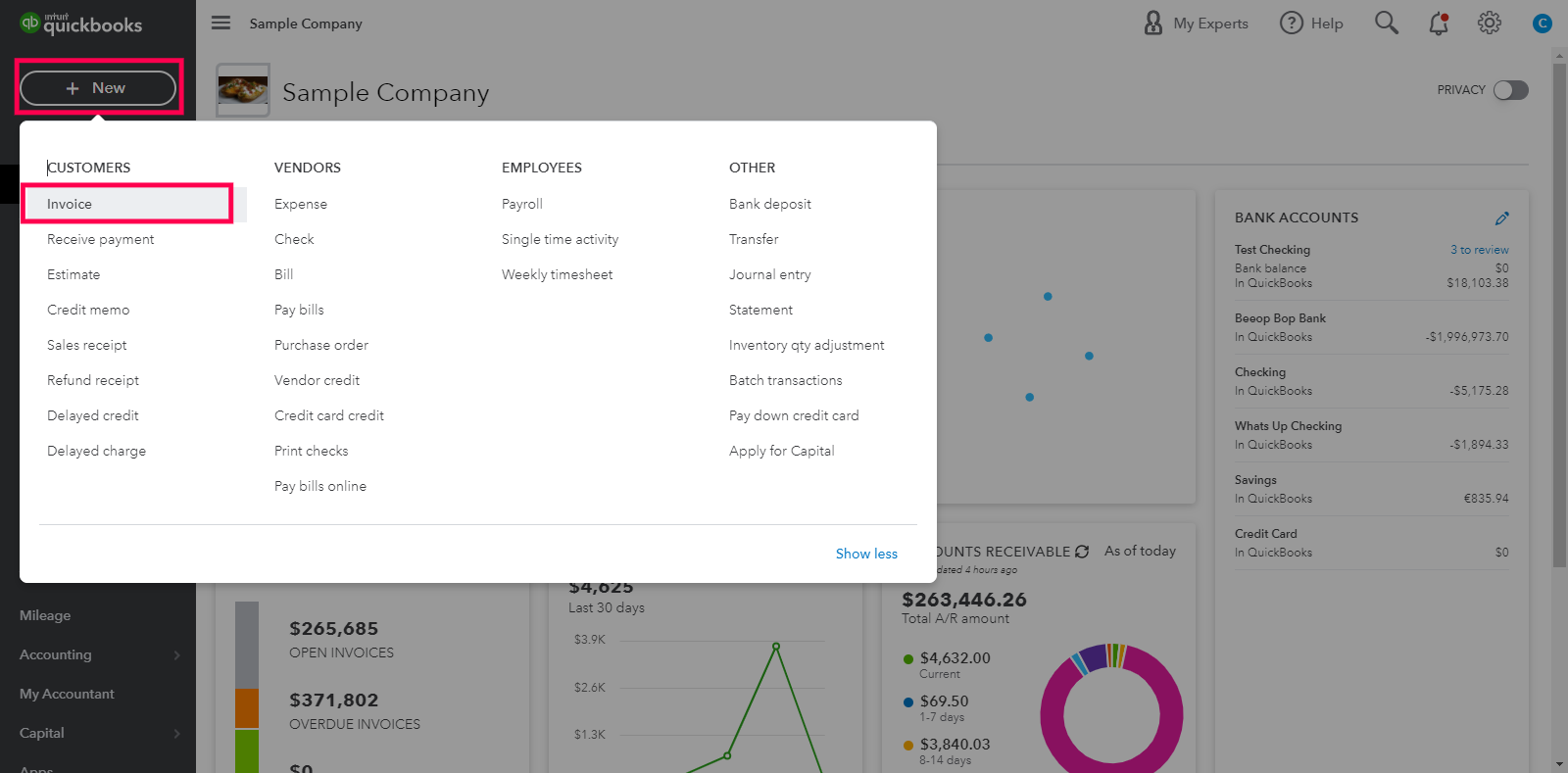The height and width of the screenshot is (773, 1568).
Task: Select Vendor credit
Action: (x=317, y=380)
